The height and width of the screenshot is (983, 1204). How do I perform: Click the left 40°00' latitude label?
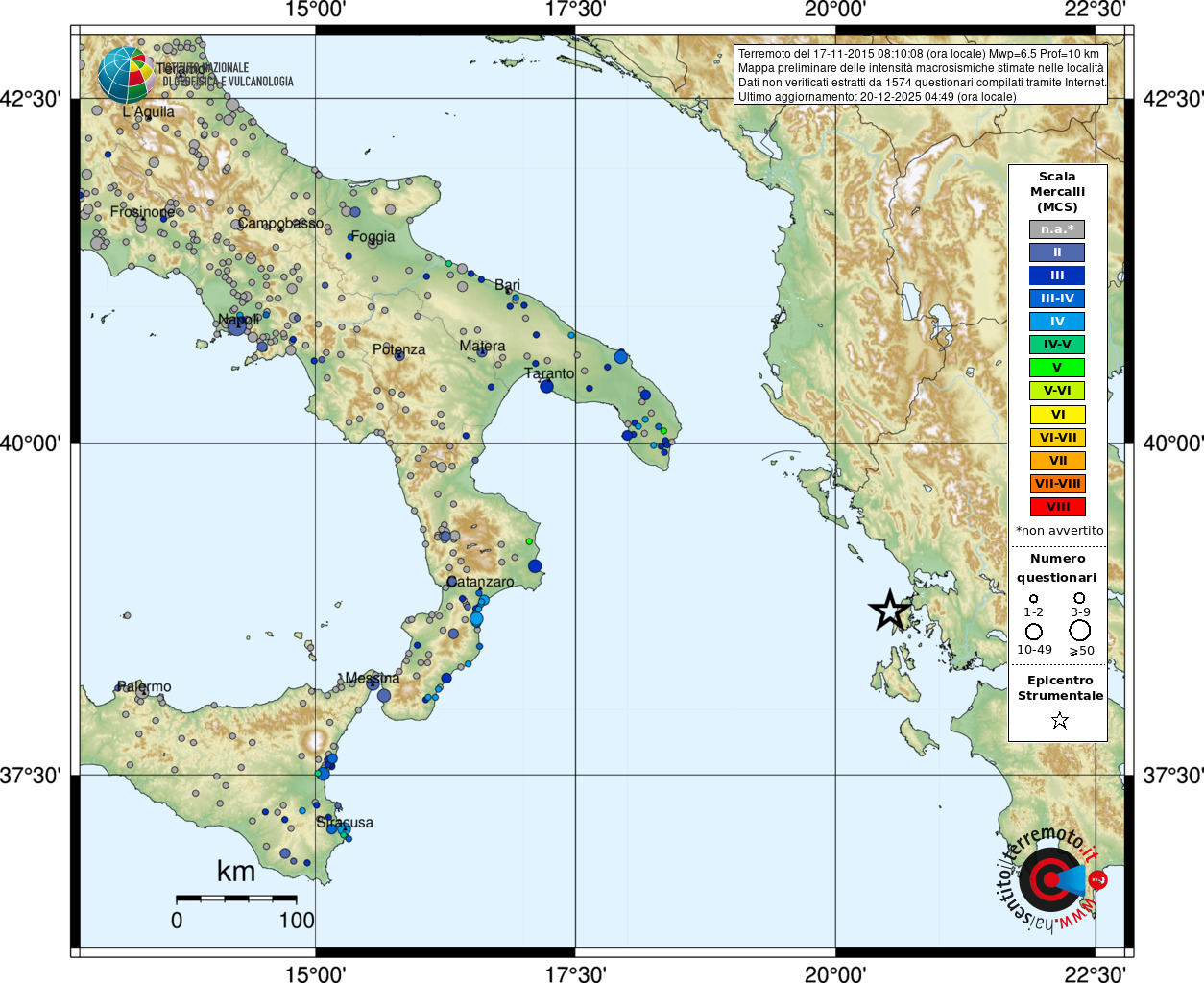(31, 443)
